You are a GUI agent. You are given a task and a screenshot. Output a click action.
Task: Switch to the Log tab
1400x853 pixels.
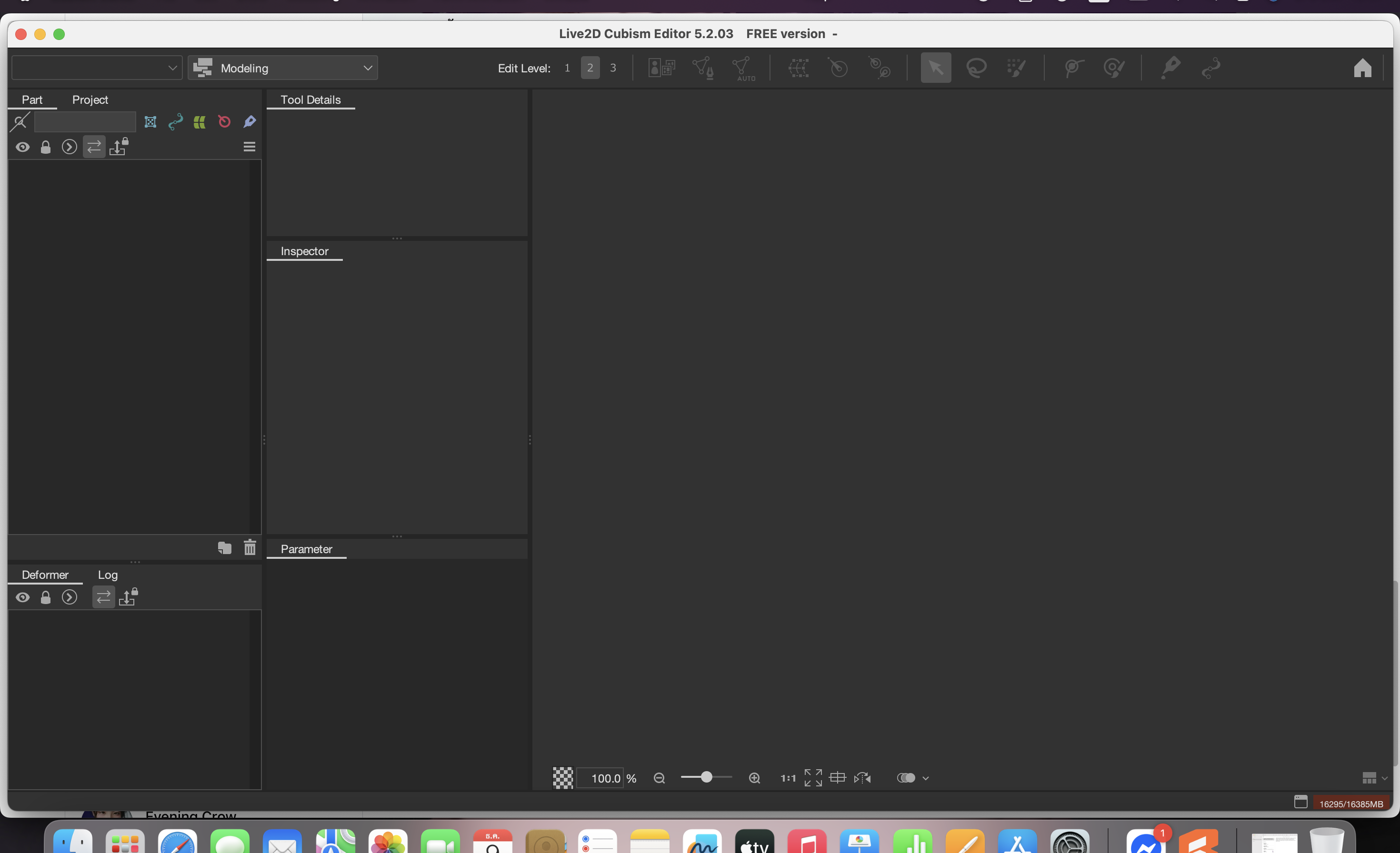(x=108, y=575)
